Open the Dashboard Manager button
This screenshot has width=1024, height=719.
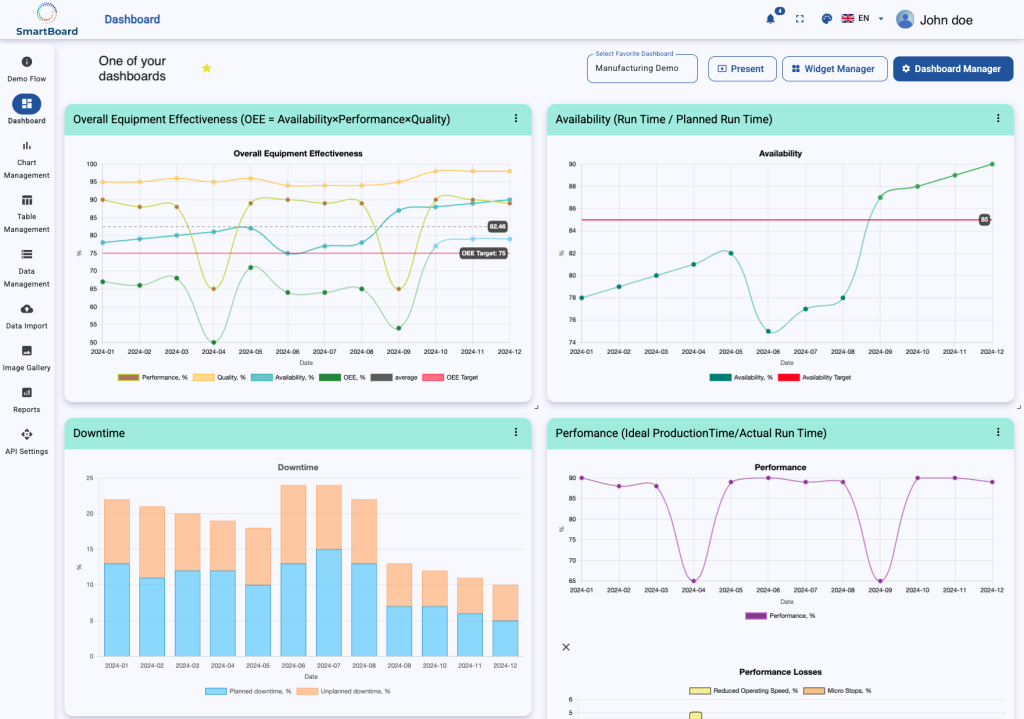pos(952,69)
